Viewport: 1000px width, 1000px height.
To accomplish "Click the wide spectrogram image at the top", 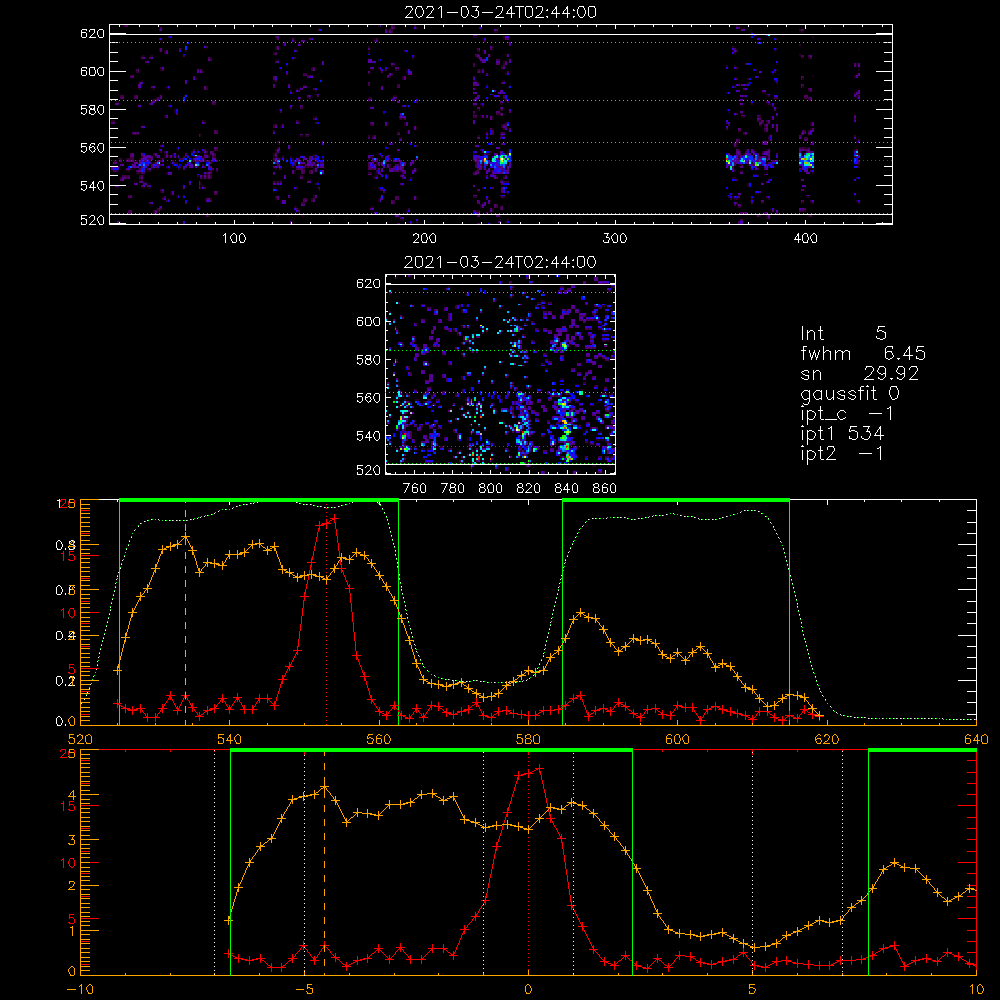I will pyautogui.click(x=501, y=124).
